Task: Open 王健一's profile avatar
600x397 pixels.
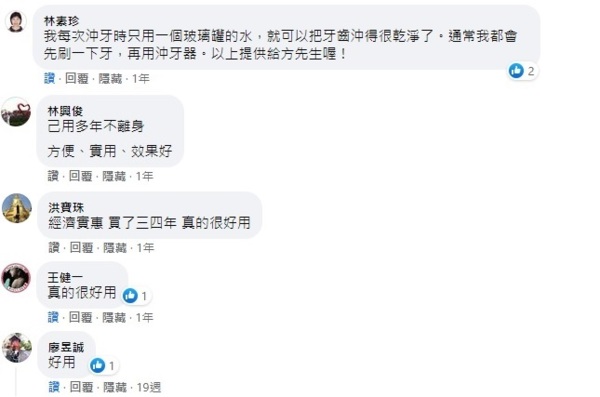Action: 16,278
